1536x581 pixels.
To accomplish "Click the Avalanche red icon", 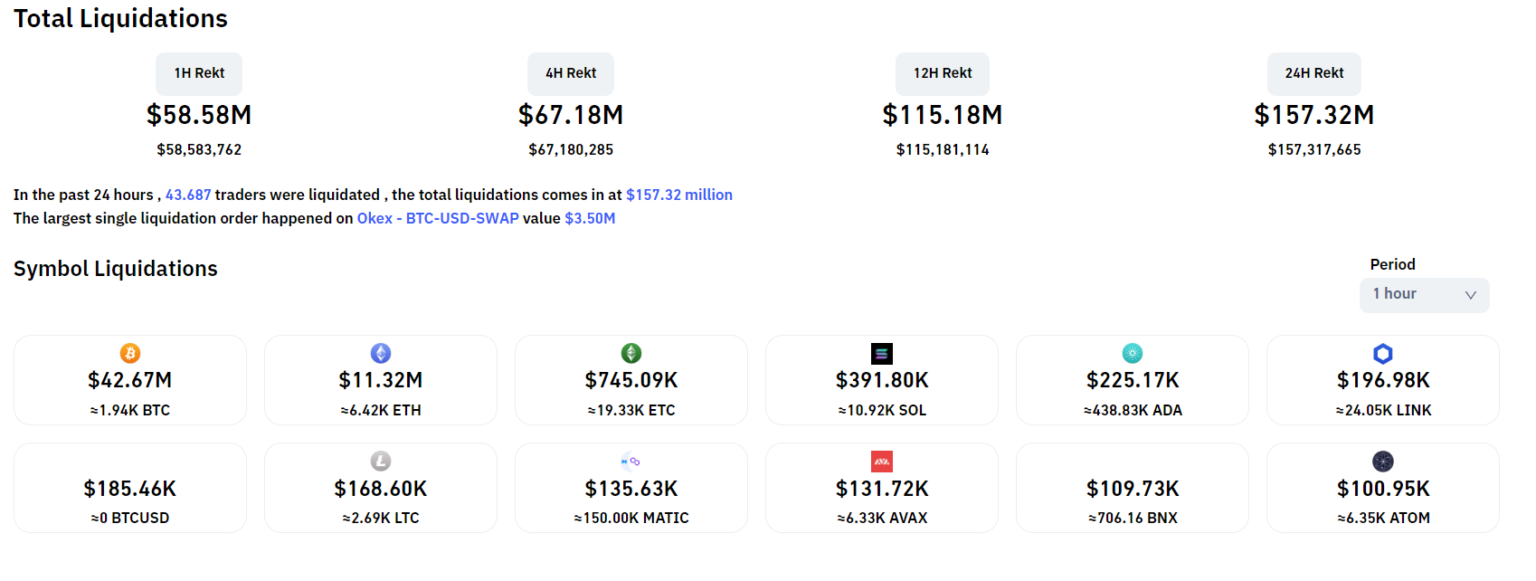I will pos(882,461).
